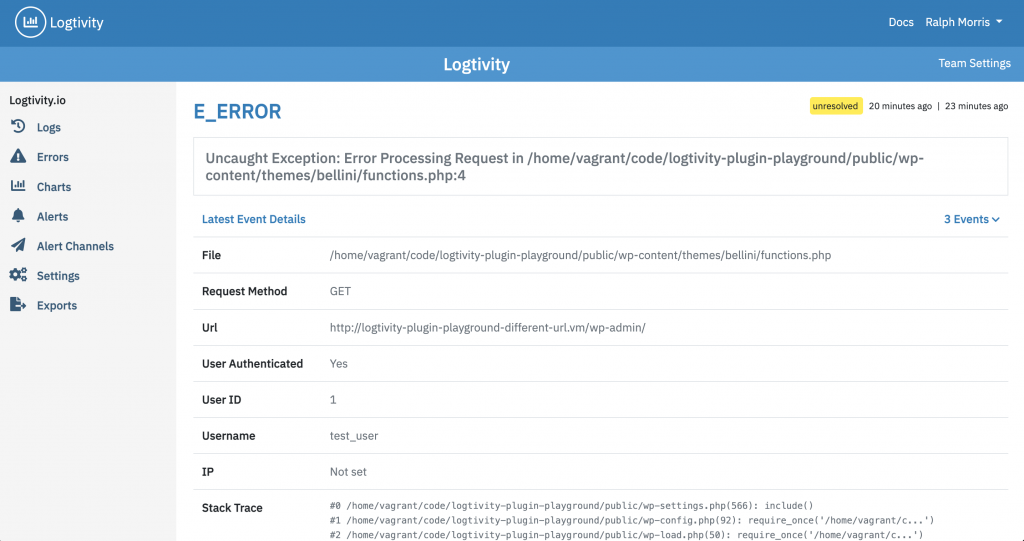Image resolution: width=1024 pixels, height=541 pixels.
Task: Click the 'User Authenticated' row label
Action: pyautogui.click(x=252, y=364)
